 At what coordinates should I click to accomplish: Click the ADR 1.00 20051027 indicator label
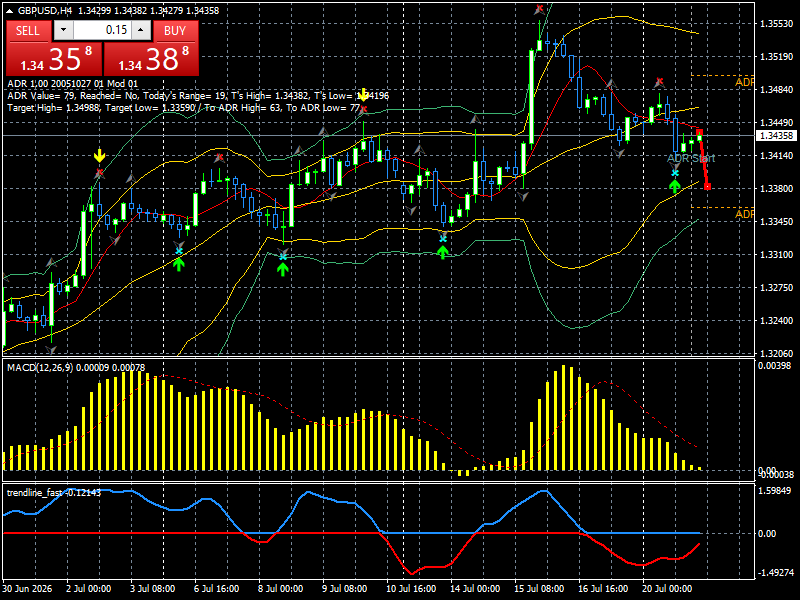[72, 84]
